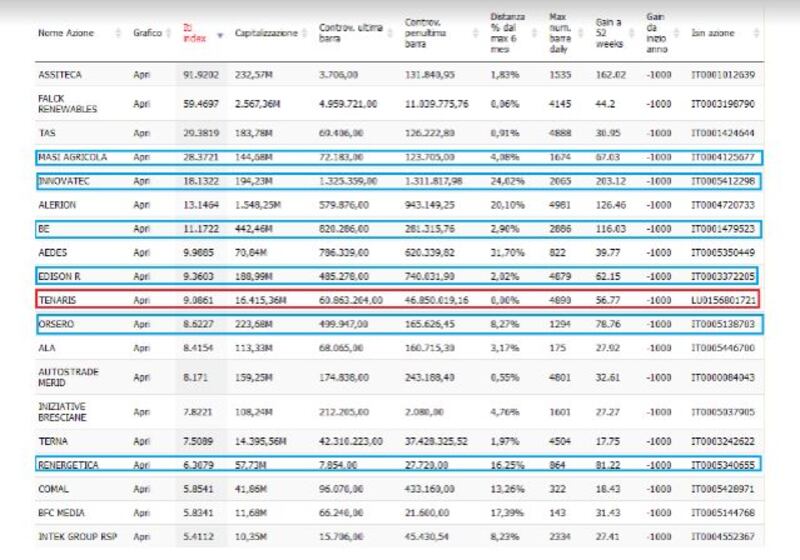The image size is (800, 560).
Task: Click BFC MEDIA distance value 17,39%
Action: (x=507, y=513)
